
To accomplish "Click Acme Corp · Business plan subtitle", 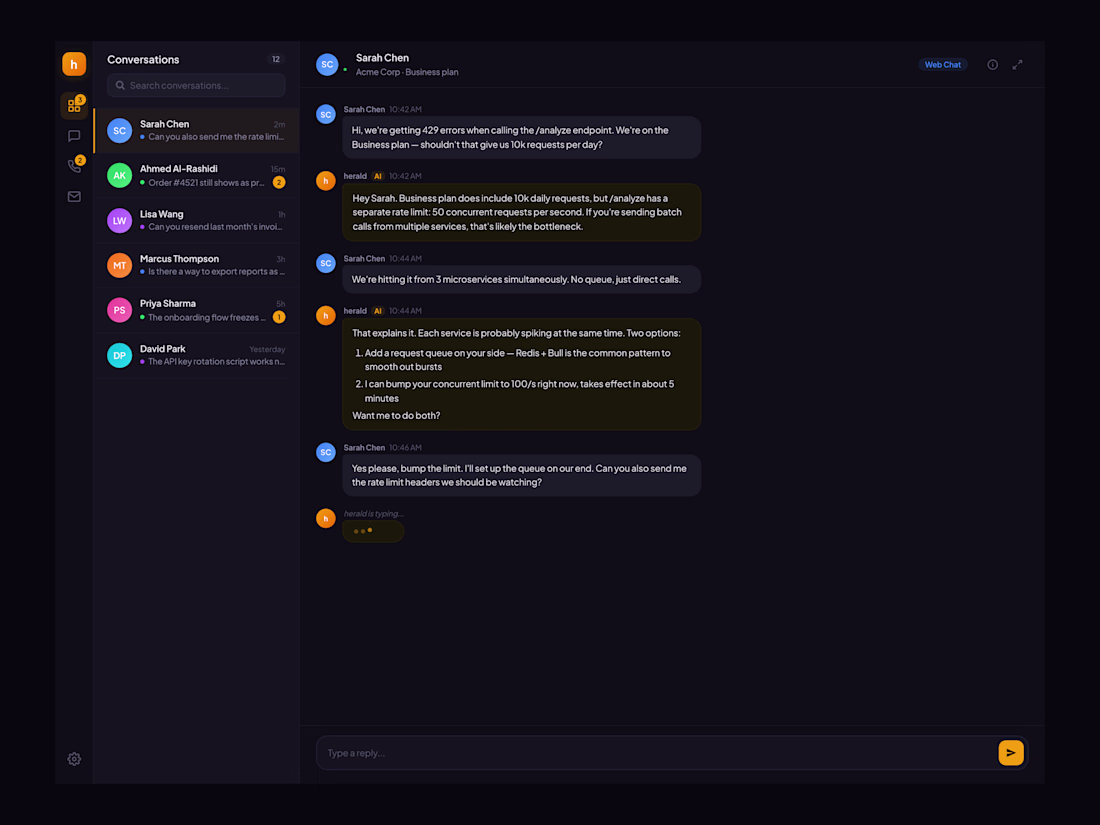I will tap(407, 72).
